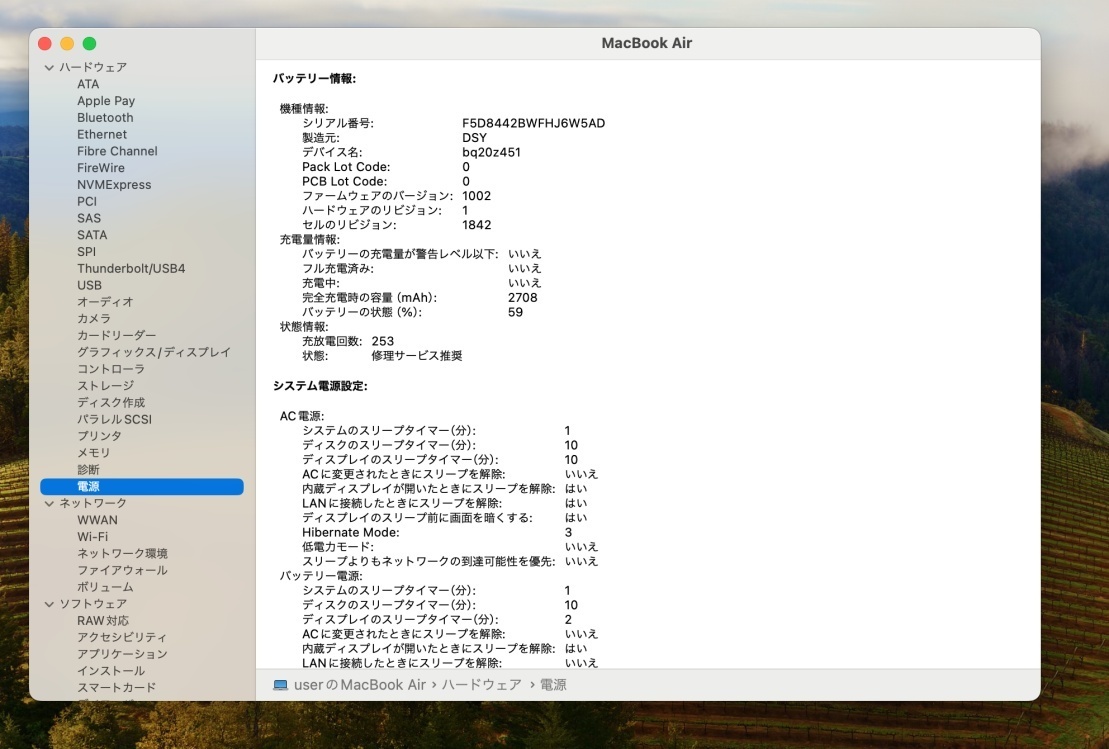Select ファイアウォール in the sidebar
Viewport: 1109px width, 749px height.
122,570
